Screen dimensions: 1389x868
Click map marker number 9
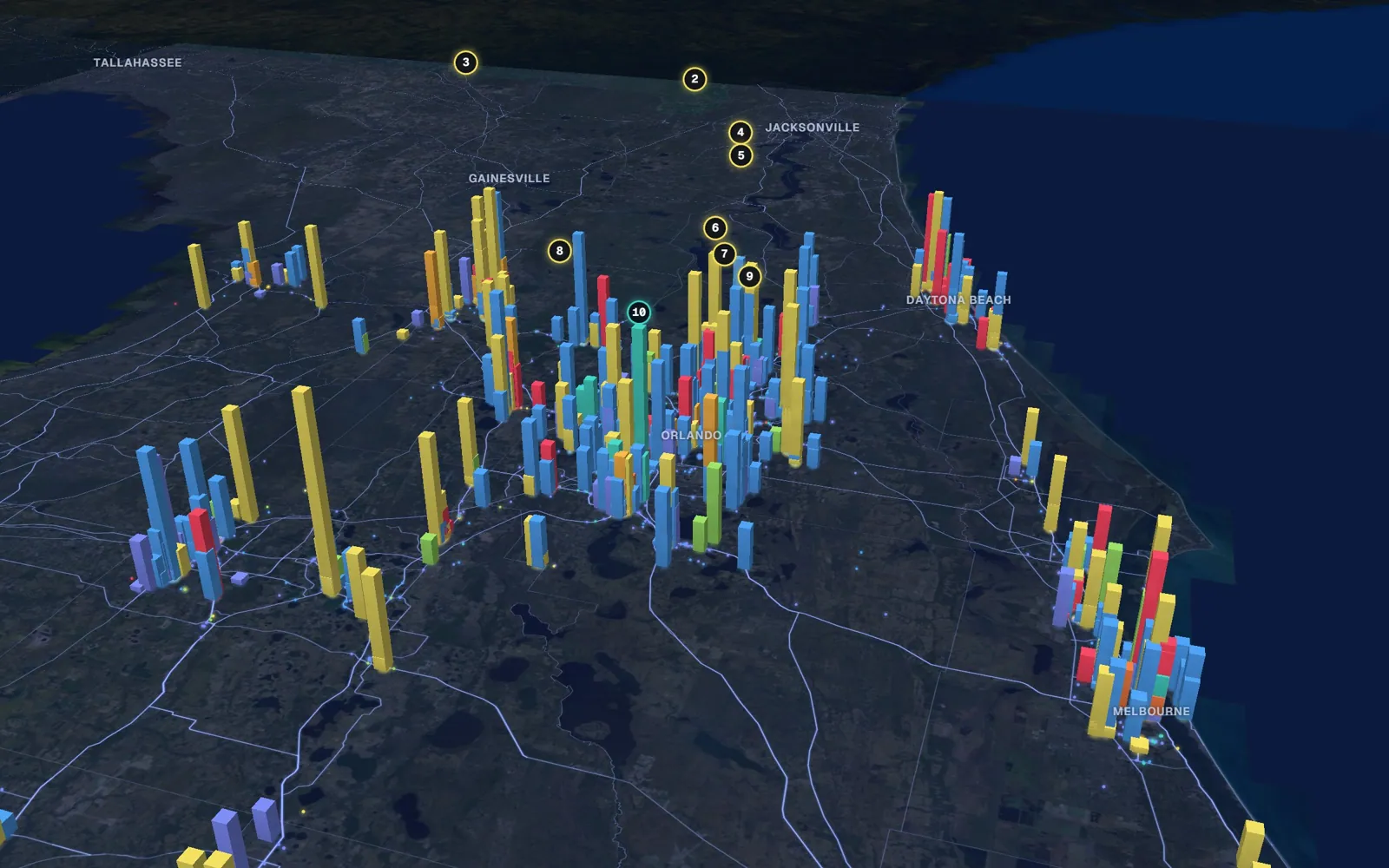click(749, 277)
